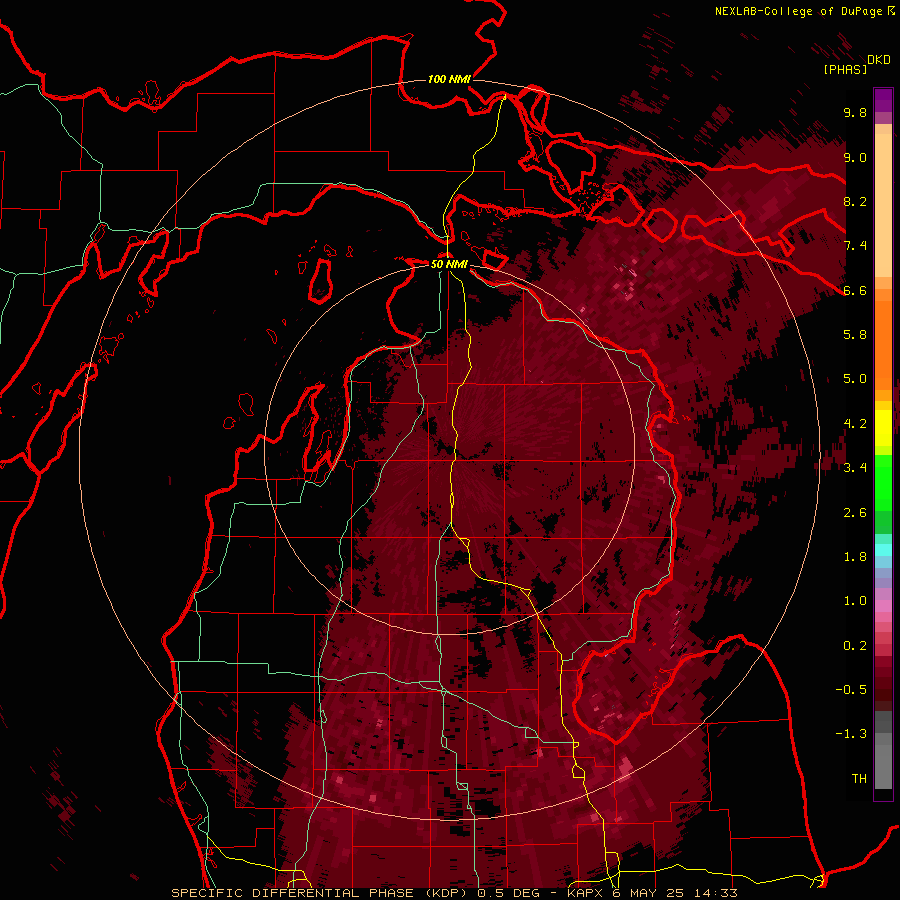Click the 1.8 value on the color scale
Screen dimensions: 900x900
[x=855, y=557]
